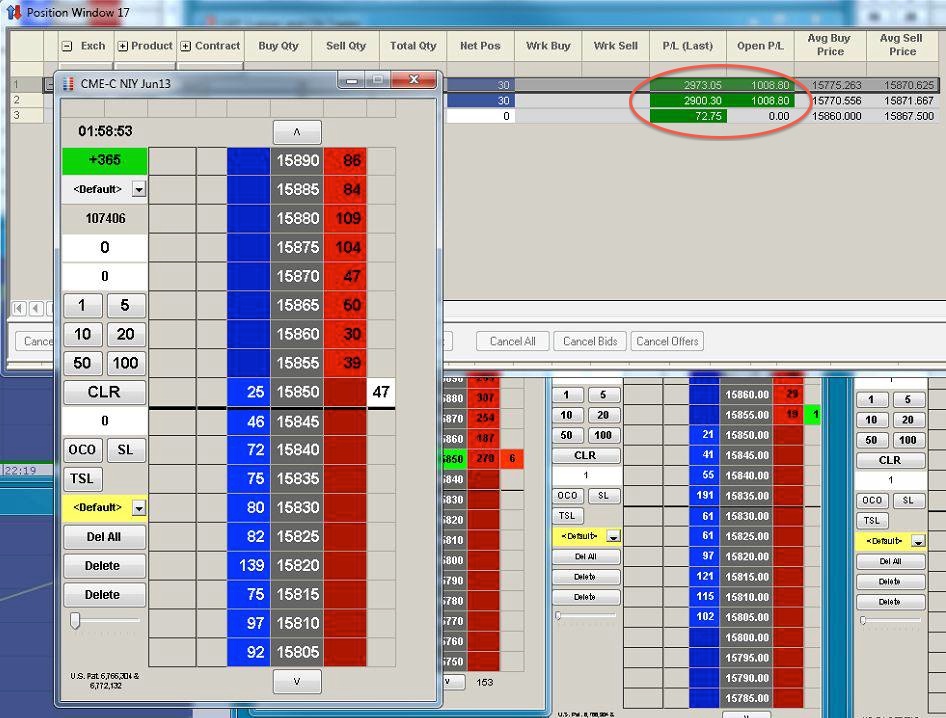Screen dimensions: 946x718
Task: Open the yellow <Default> dropdown in NIY Jun13 ladder
Action: [139, 508]
